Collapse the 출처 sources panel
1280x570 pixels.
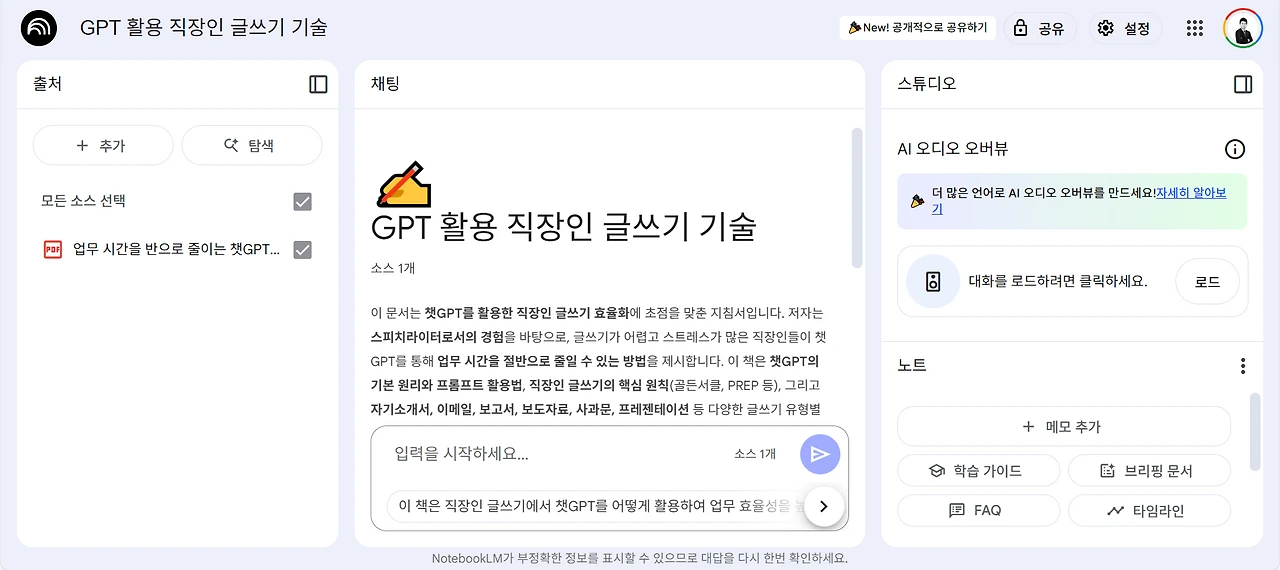click(x=318, y=84)
